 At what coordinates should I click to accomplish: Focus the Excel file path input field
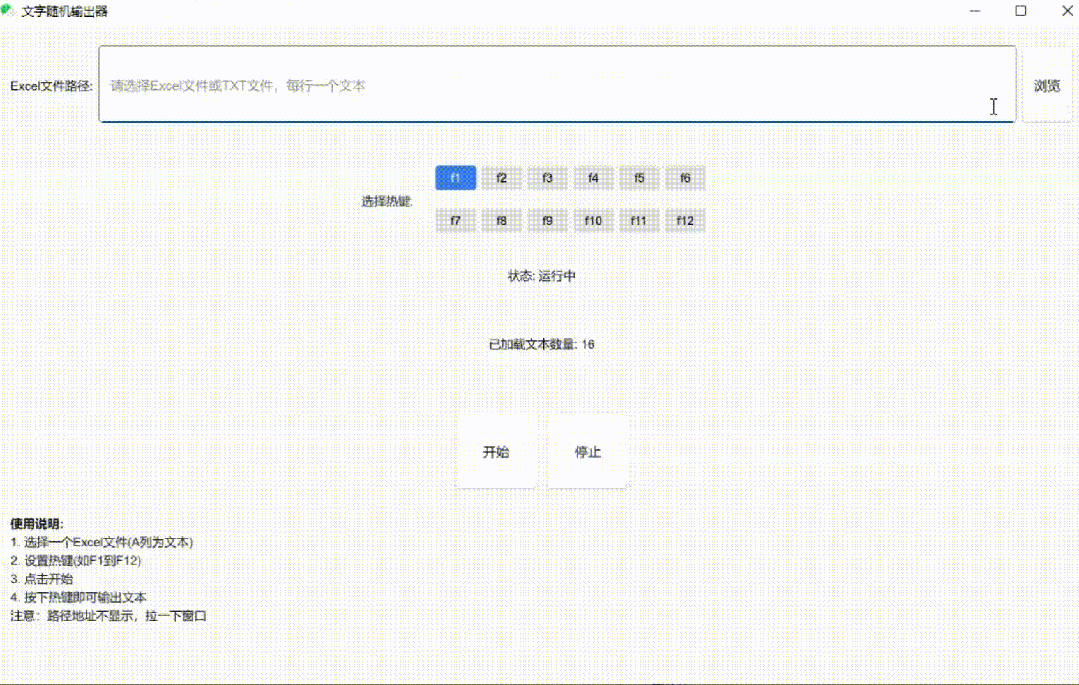557,85
